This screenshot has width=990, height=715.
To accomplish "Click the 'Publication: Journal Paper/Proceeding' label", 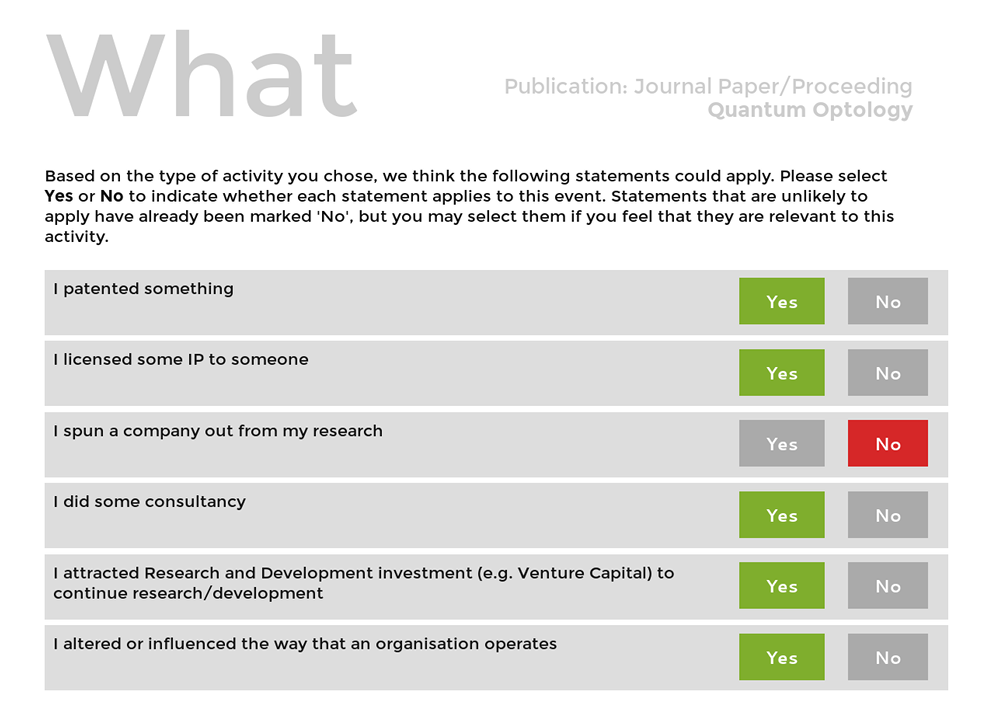I will pyautogui.click(x=708, y=86).
